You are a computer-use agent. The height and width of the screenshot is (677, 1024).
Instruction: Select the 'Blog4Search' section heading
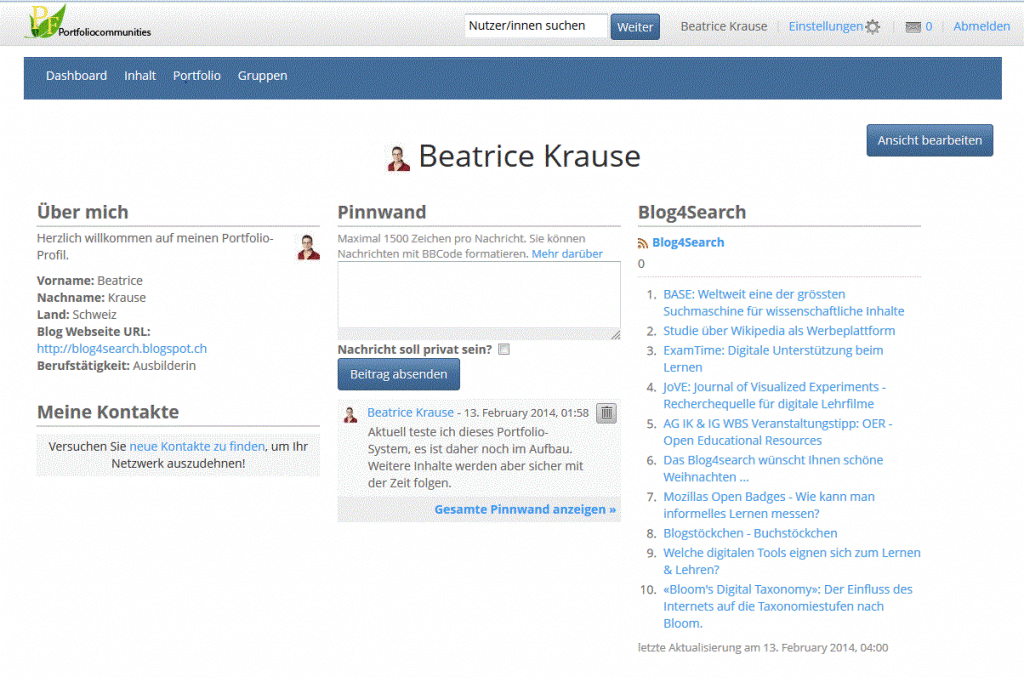692,212
